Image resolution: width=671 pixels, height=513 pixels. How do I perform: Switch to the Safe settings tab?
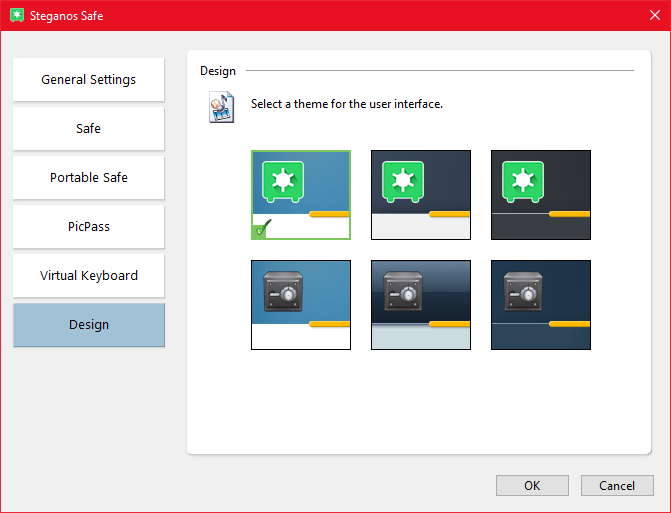click(89, 129)
